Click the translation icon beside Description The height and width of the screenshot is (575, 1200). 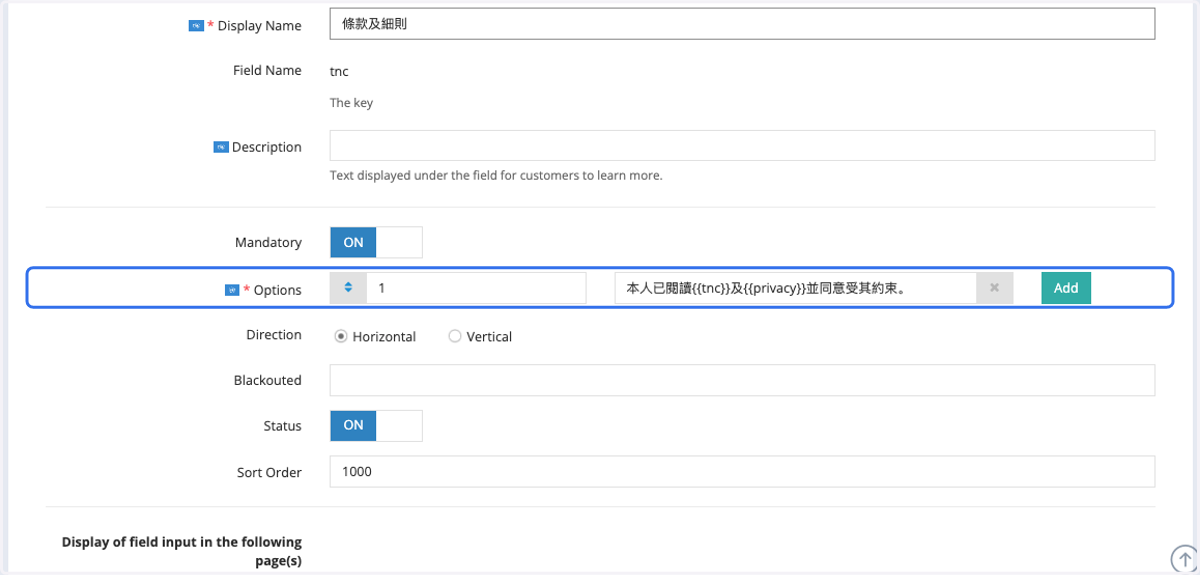(x=221, y=147)
